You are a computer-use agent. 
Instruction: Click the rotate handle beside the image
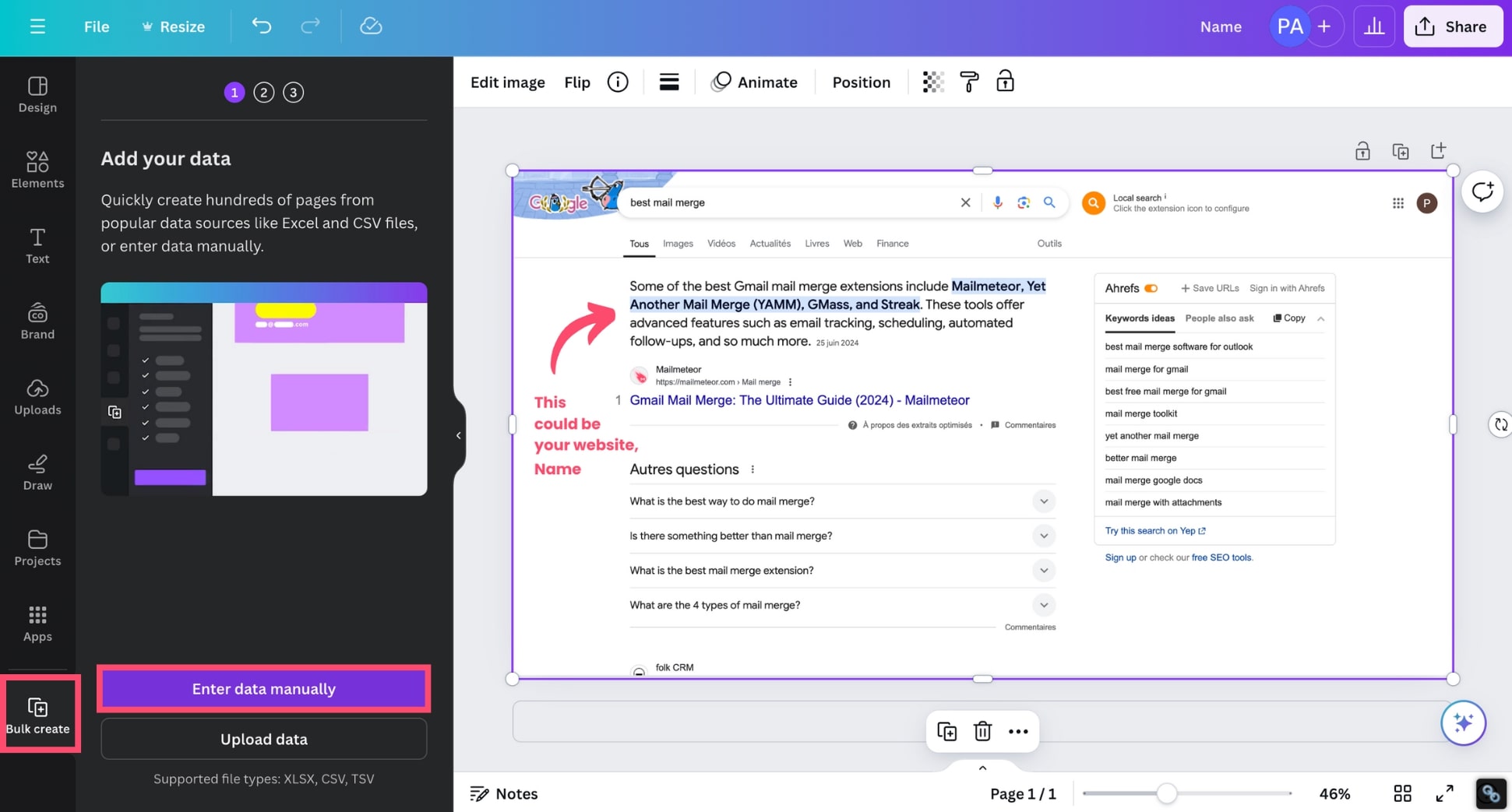point(1500,425)
